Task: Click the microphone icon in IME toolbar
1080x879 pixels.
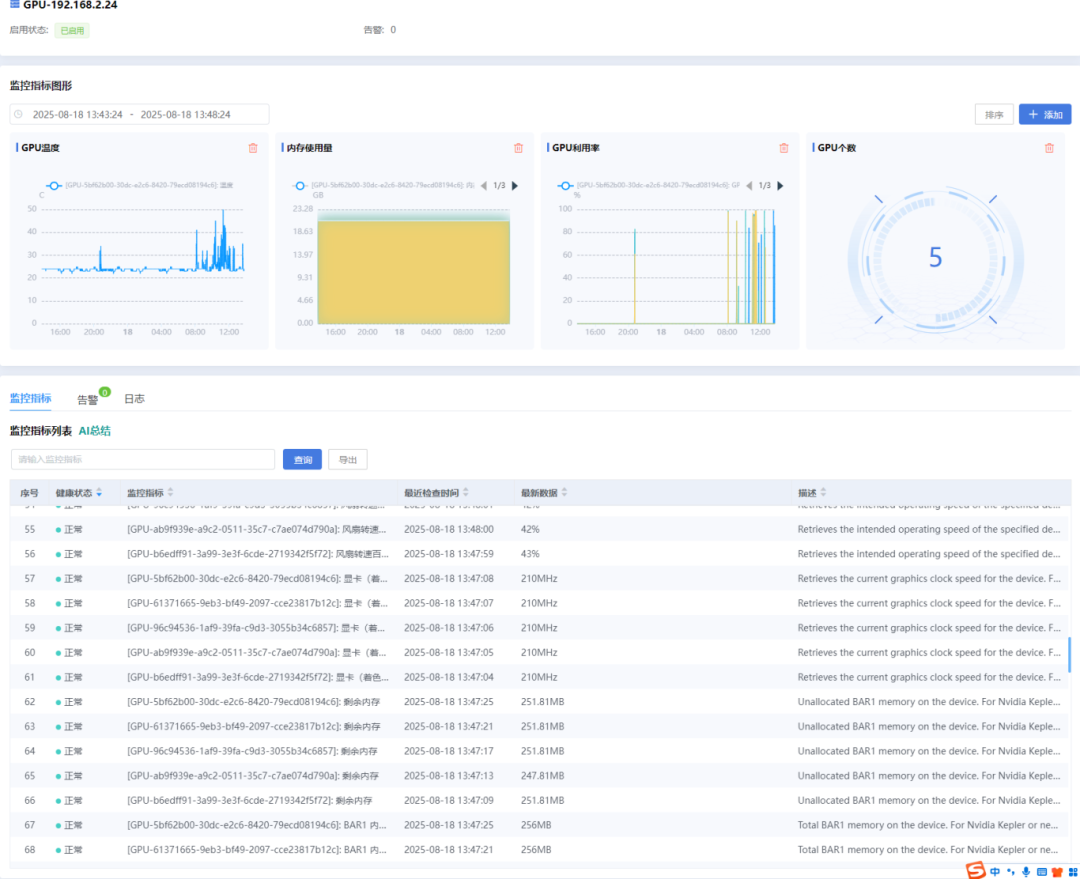Action: [x=1026, y=871]
